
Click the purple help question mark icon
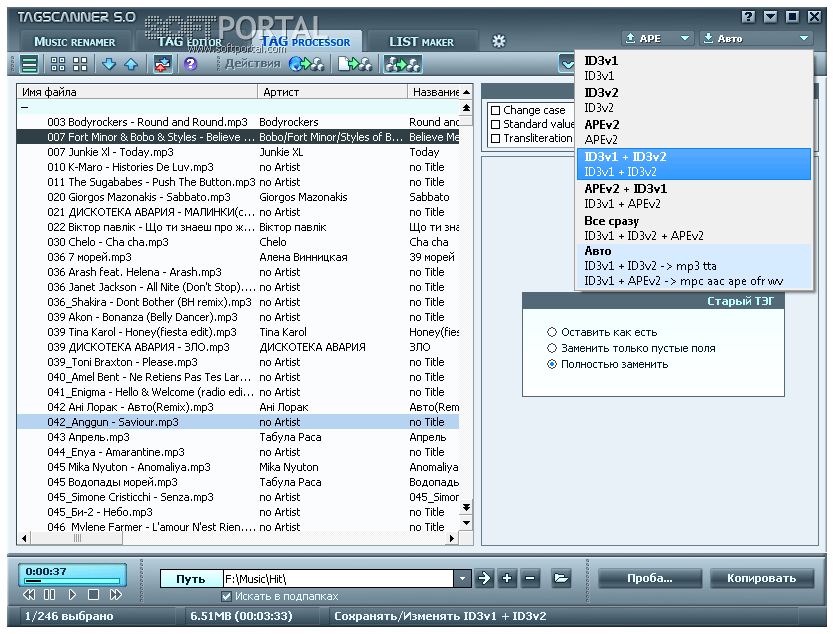click(190, 64)
